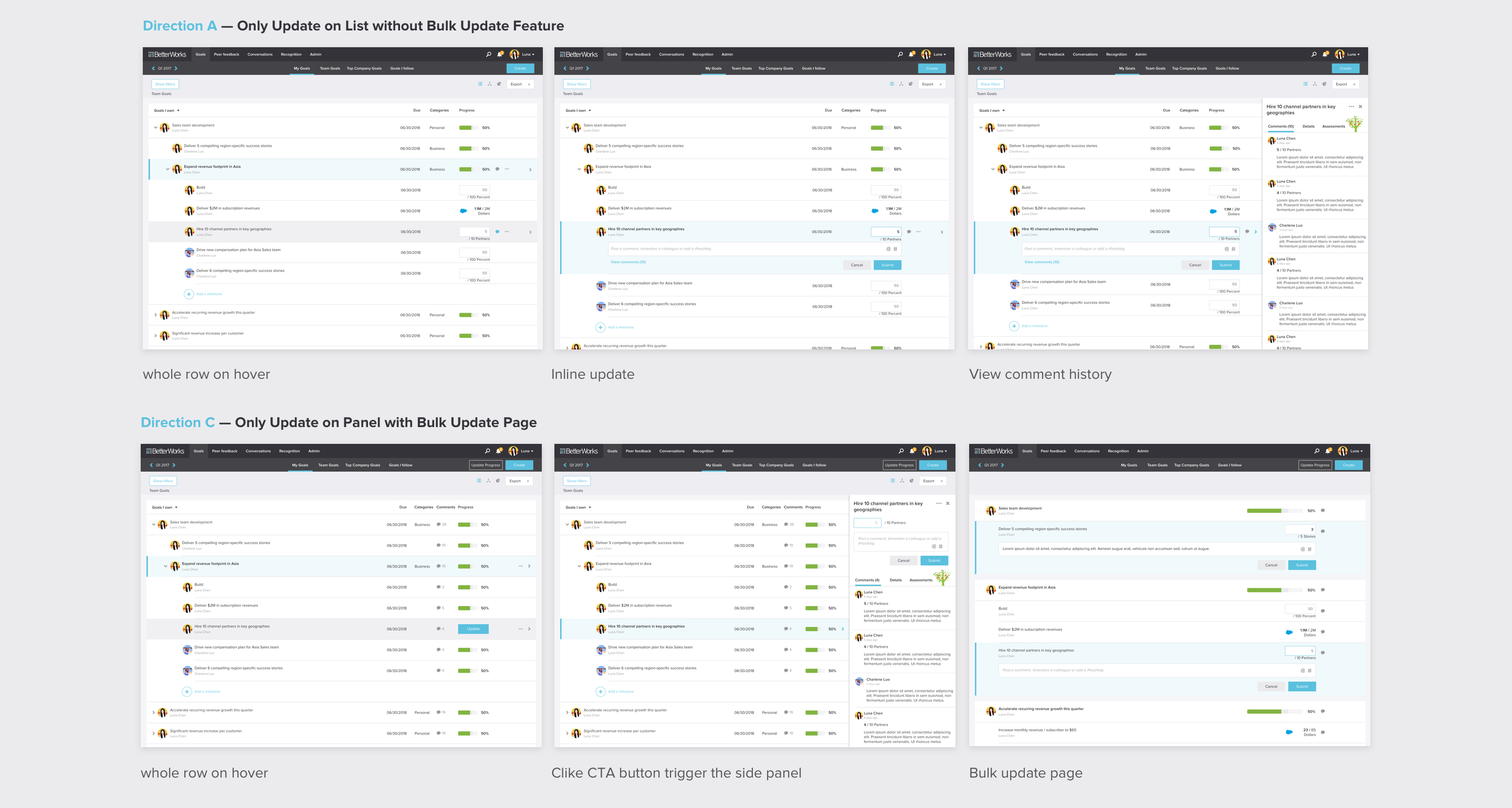Click Create button in Direction A hover screen
Viewport: 1512px width, 808px height.
(x=520, y=68)
